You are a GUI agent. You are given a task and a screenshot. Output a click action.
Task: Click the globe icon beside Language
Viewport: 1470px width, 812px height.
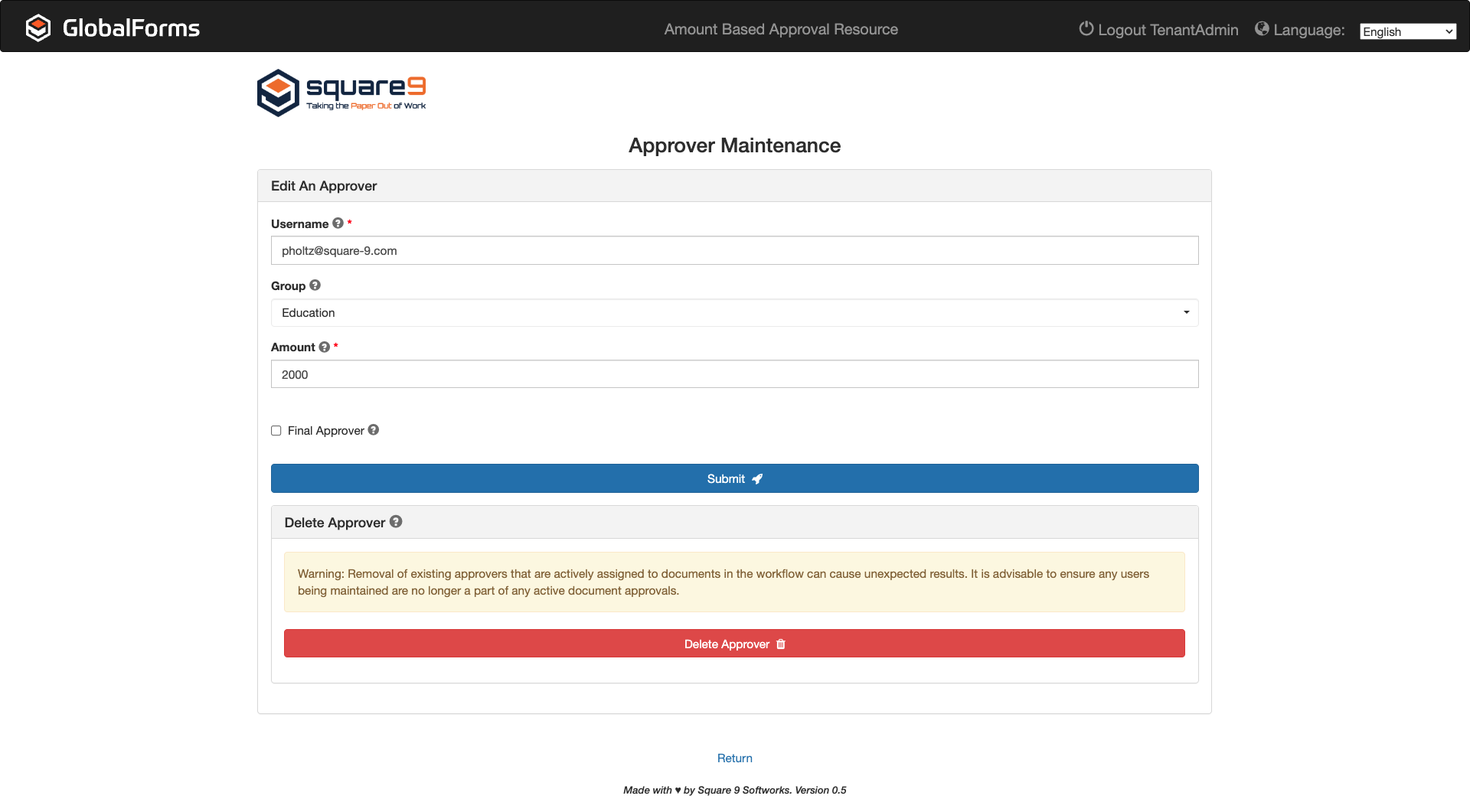[1263, 28]
